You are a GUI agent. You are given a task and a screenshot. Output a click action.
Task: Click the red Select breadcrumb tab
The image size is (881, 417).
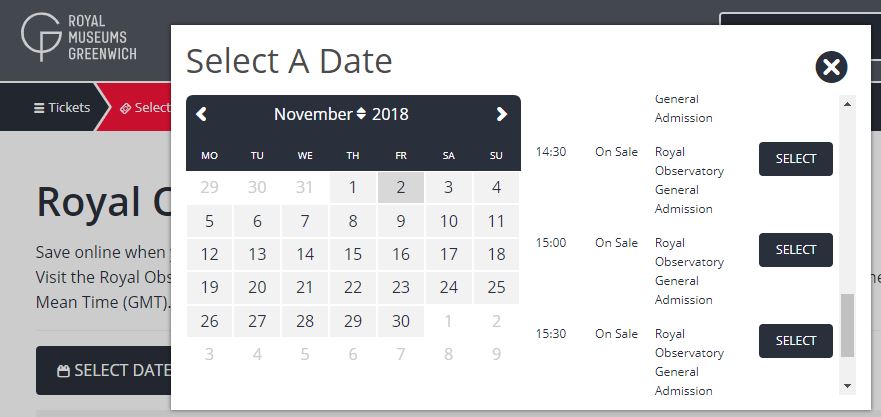[145, 108]
